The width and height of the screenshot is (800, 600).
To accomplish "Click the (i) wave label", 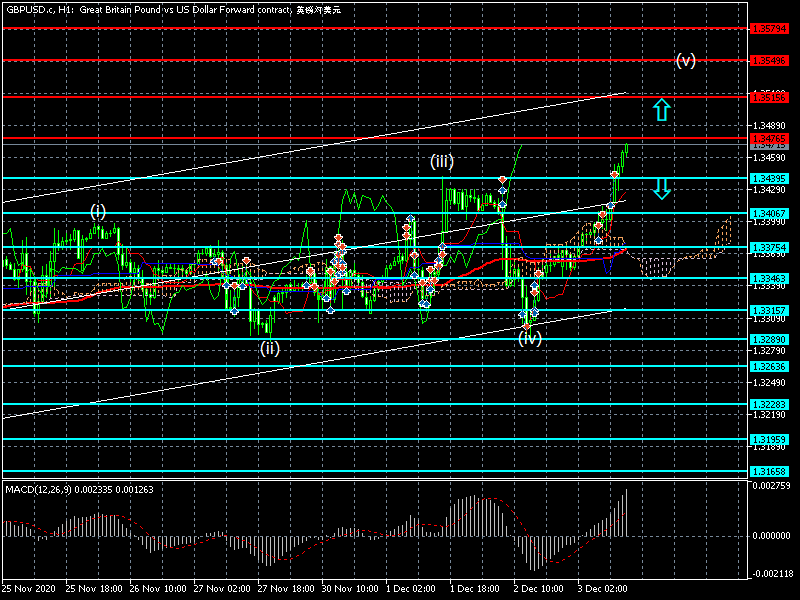I will [x=98, y=211].
